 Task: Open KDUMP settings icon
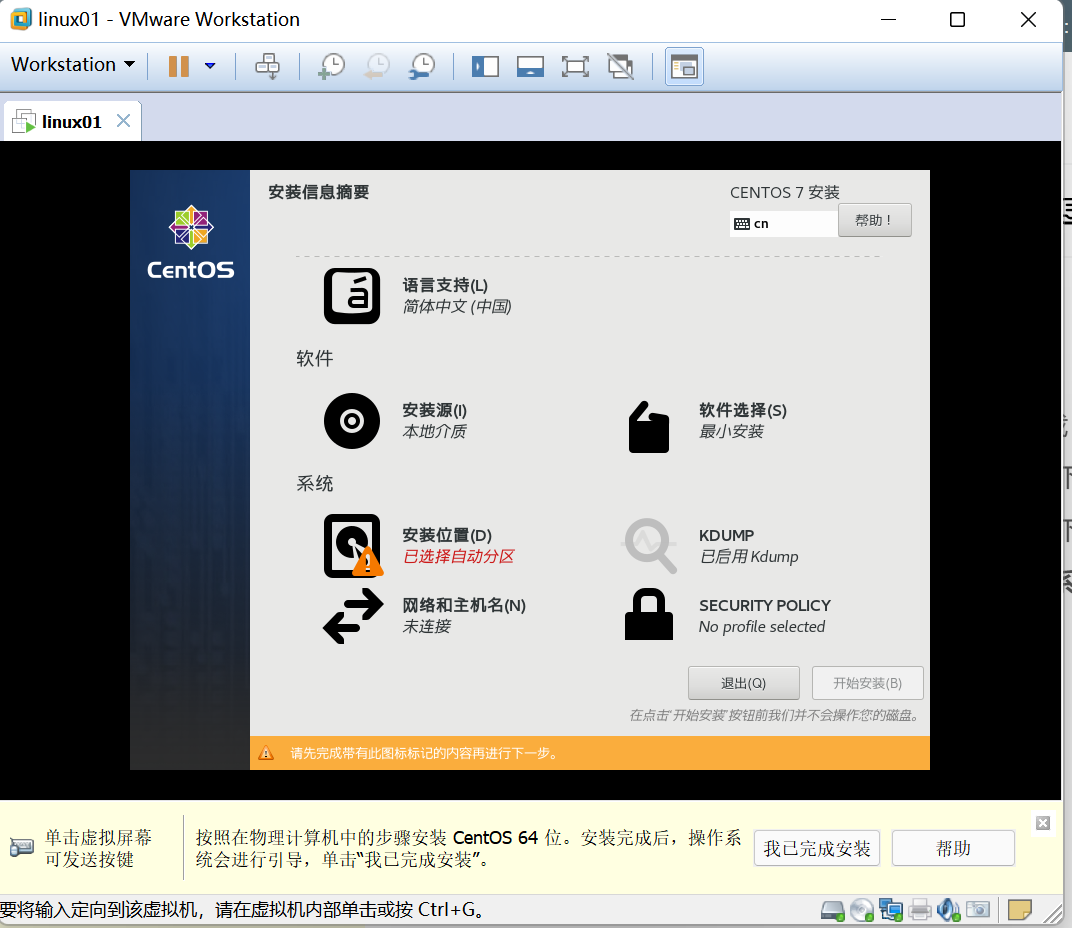649,545
